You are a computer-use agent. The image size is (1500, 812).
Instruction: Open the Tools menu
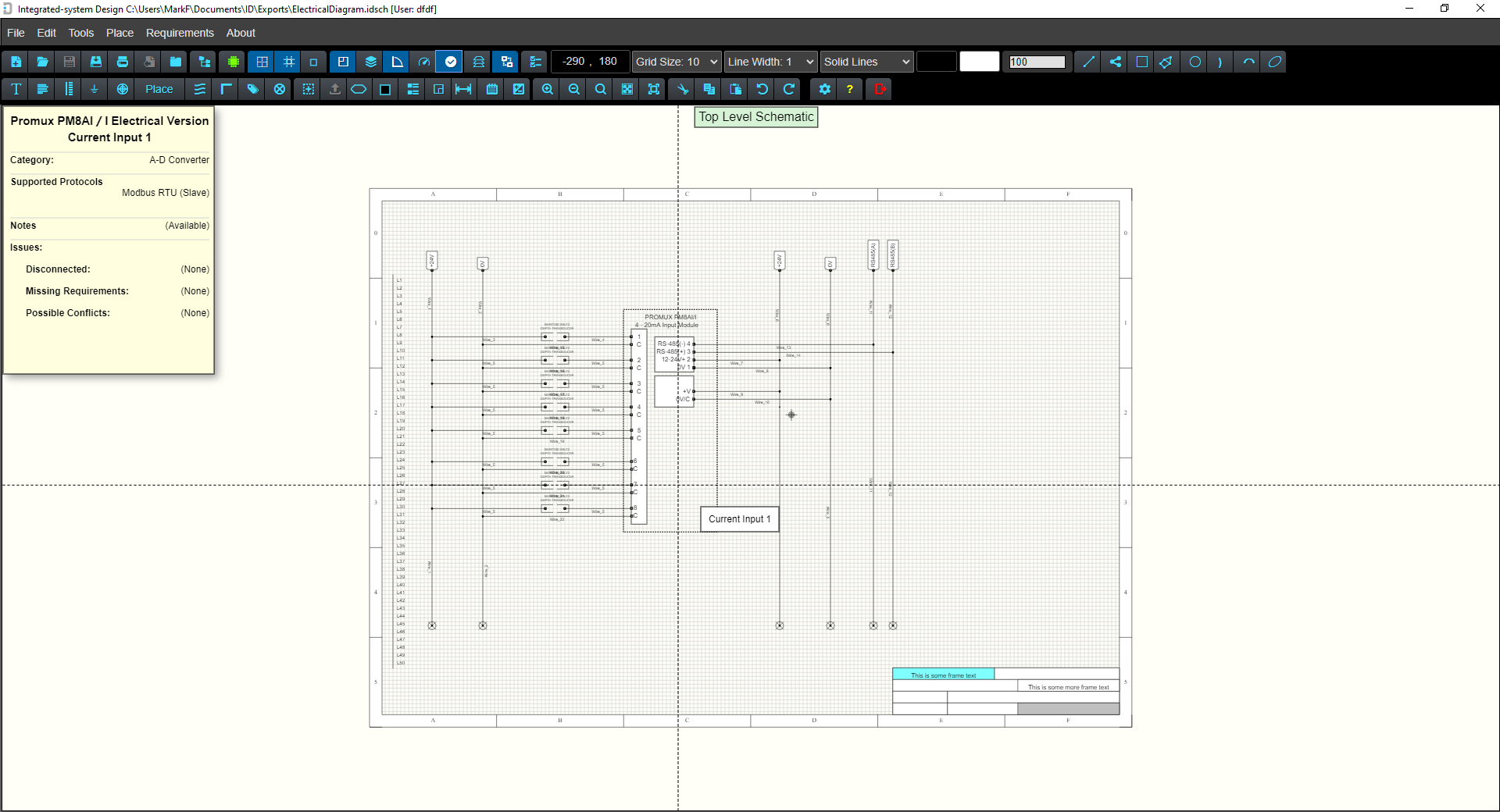click(80, 33)
